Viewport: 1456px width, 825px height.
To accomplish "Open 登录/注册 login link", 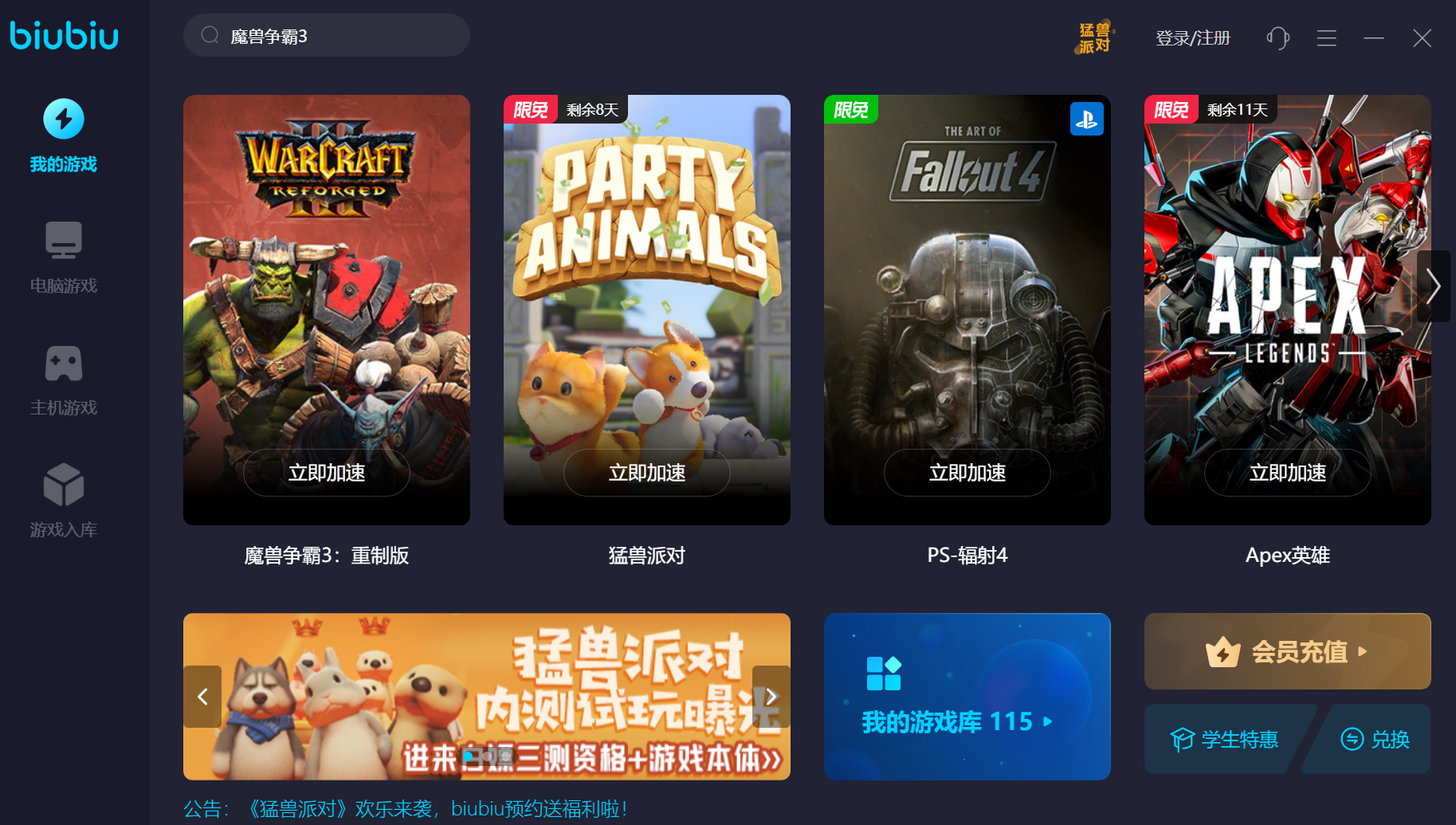I will 1193,37.
